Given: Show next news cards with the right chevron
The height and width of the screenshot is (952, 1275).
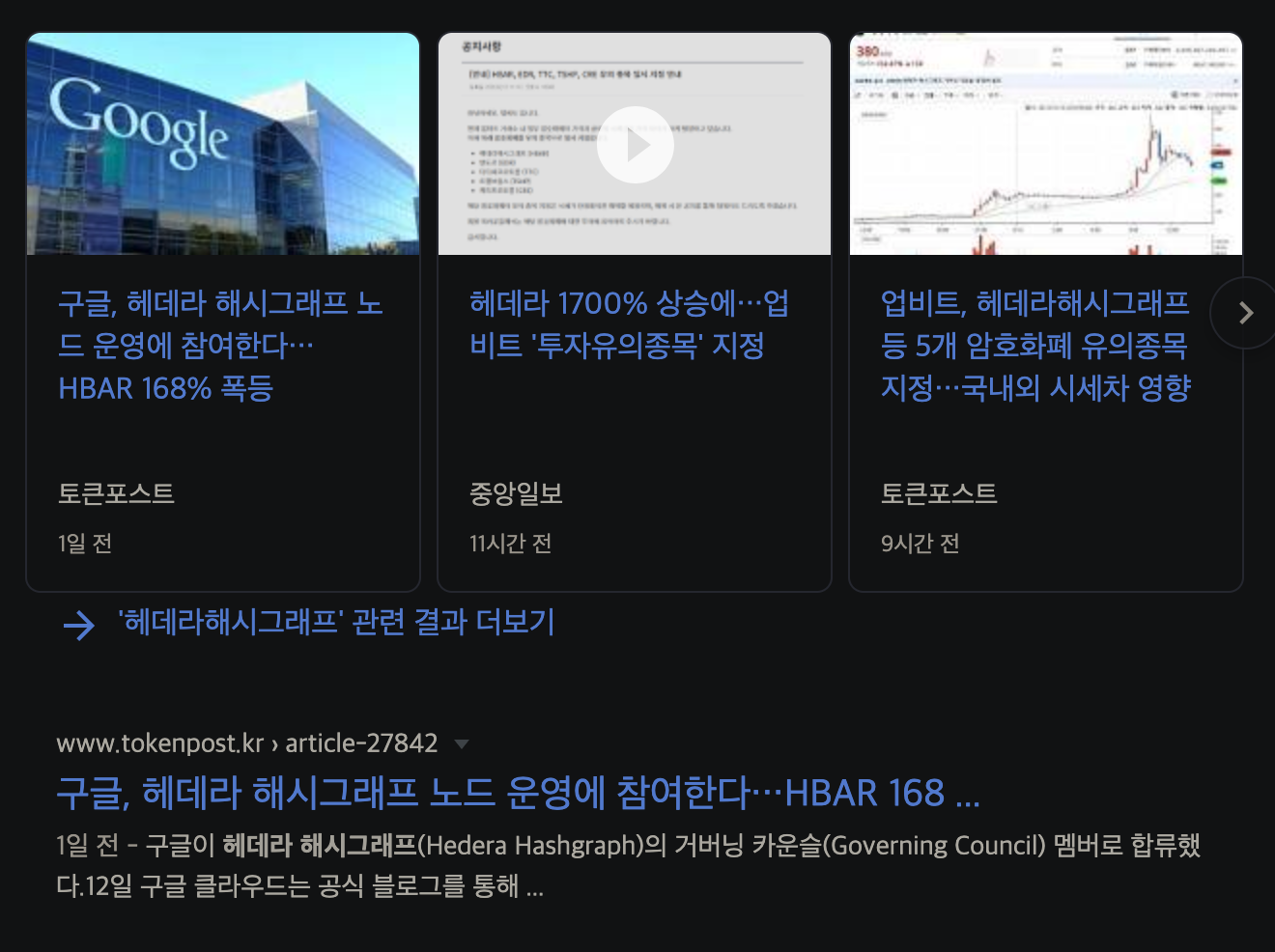Looking at the screenshot, I should 1245,313.
